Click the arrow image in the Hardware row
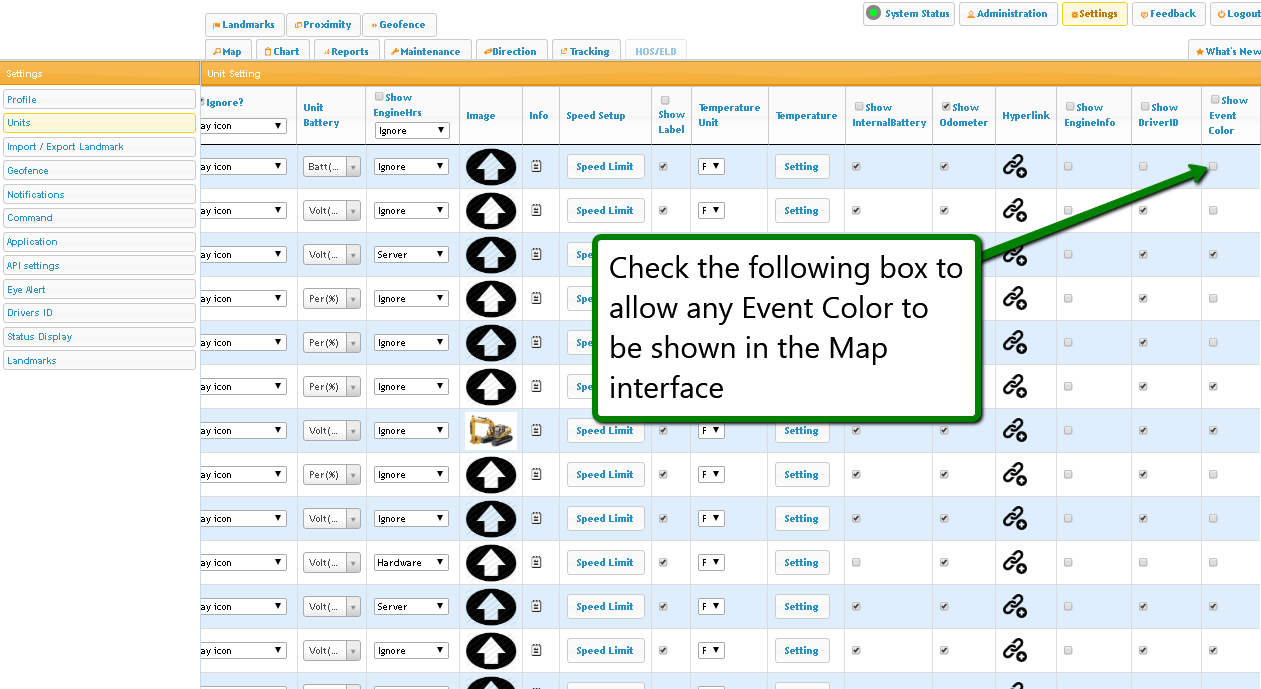This screenshot has height=689, width=1261. (491, 563)
